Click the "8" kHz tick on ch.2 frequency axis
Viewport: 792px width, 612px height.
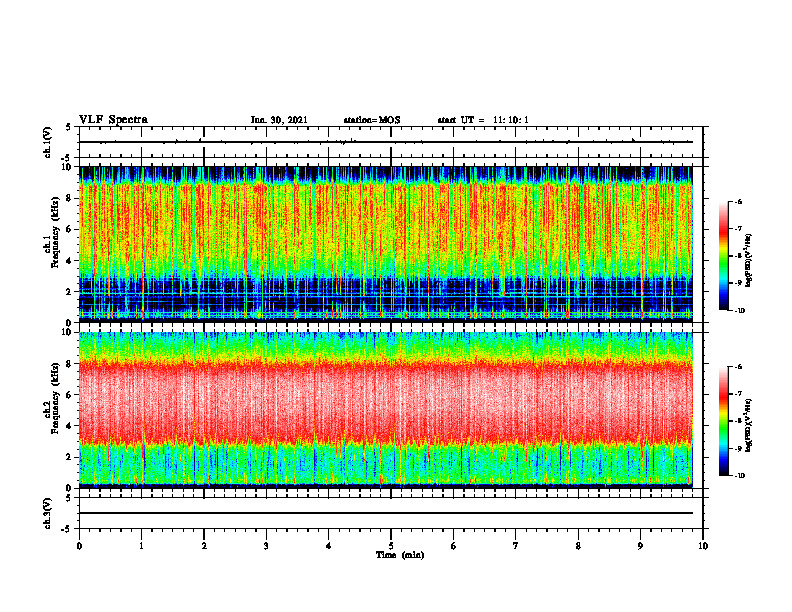tap(70, 364)
